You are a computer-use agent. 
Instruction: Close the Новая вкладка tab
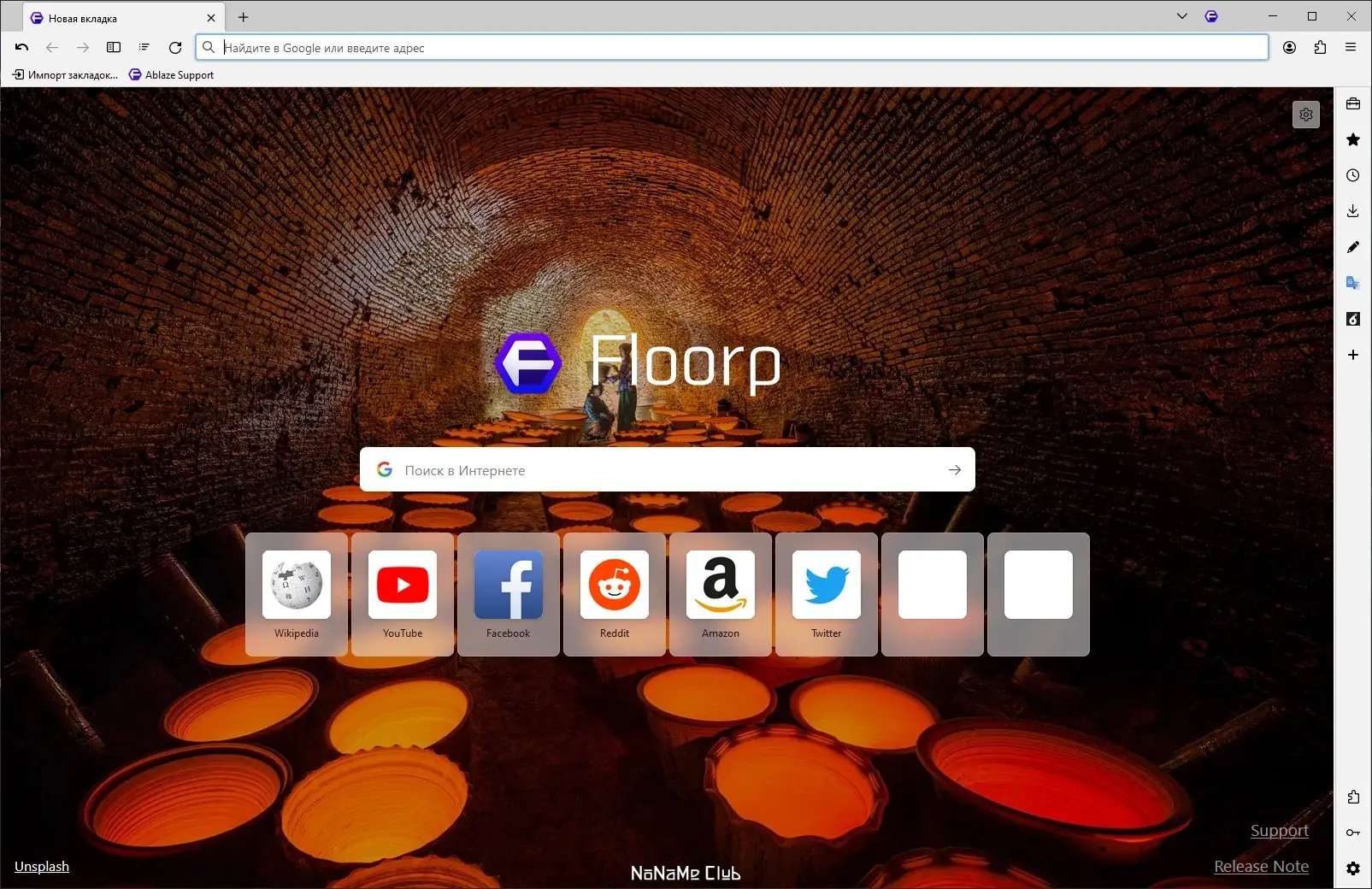pyautogui.click(x=211, y=18)
